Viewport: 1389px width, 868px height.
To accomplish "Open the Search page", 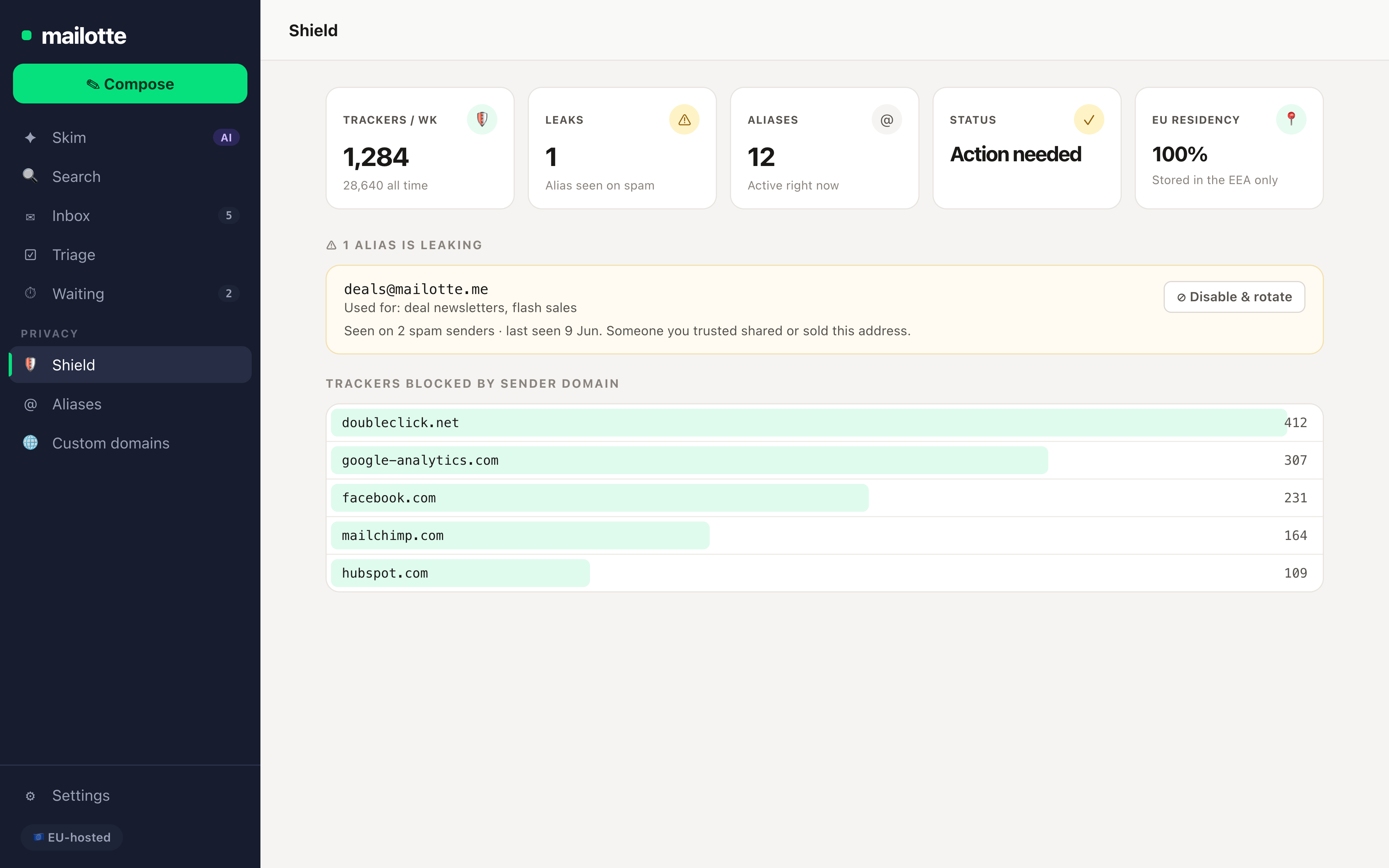I will (130, 177).
